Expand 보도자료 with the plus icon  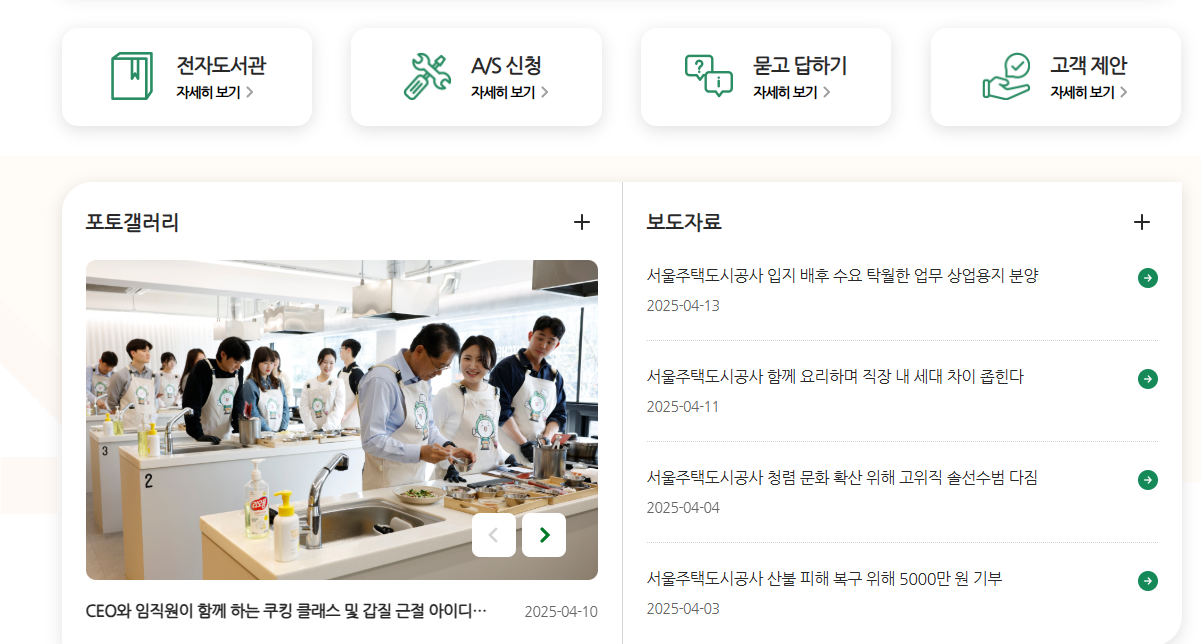1142,222
